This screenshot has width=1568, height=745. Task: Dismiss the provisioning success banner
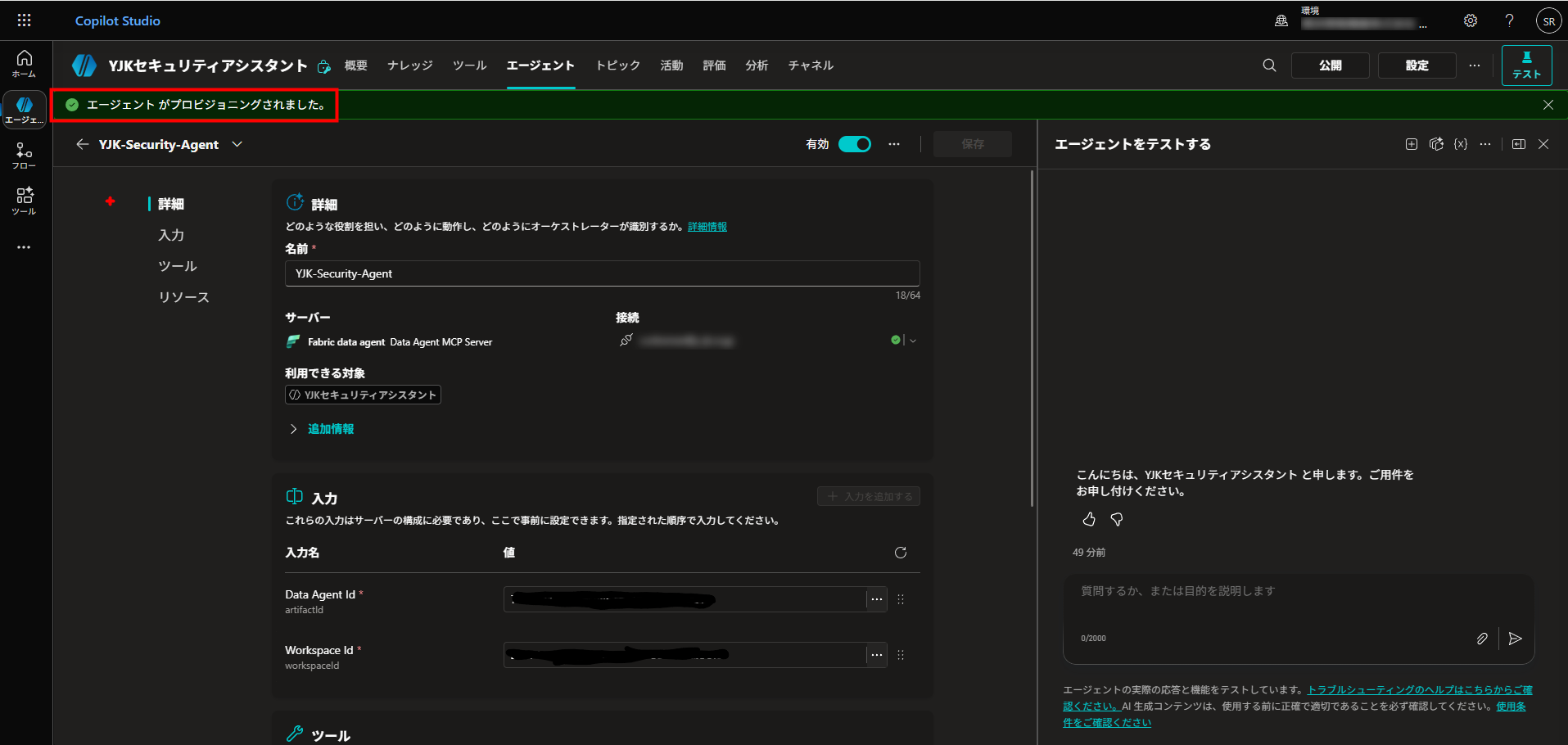pyautogui.click(x=1548, y=105)
